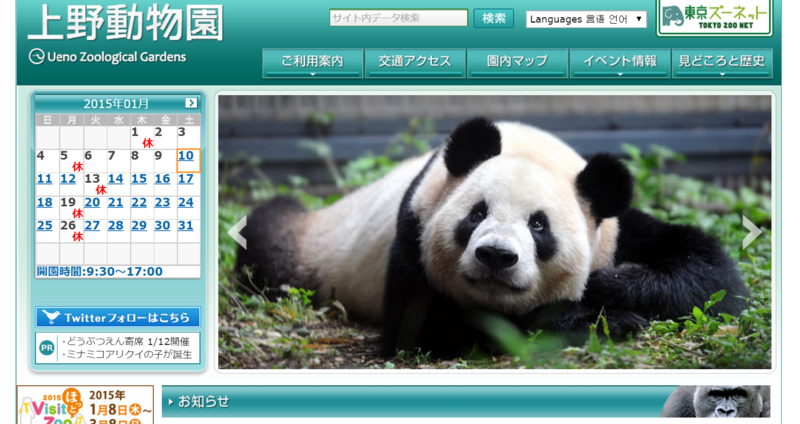Open ご利用案内 menu
Screen dimensions: 800x424
click(x=313, y=63)
